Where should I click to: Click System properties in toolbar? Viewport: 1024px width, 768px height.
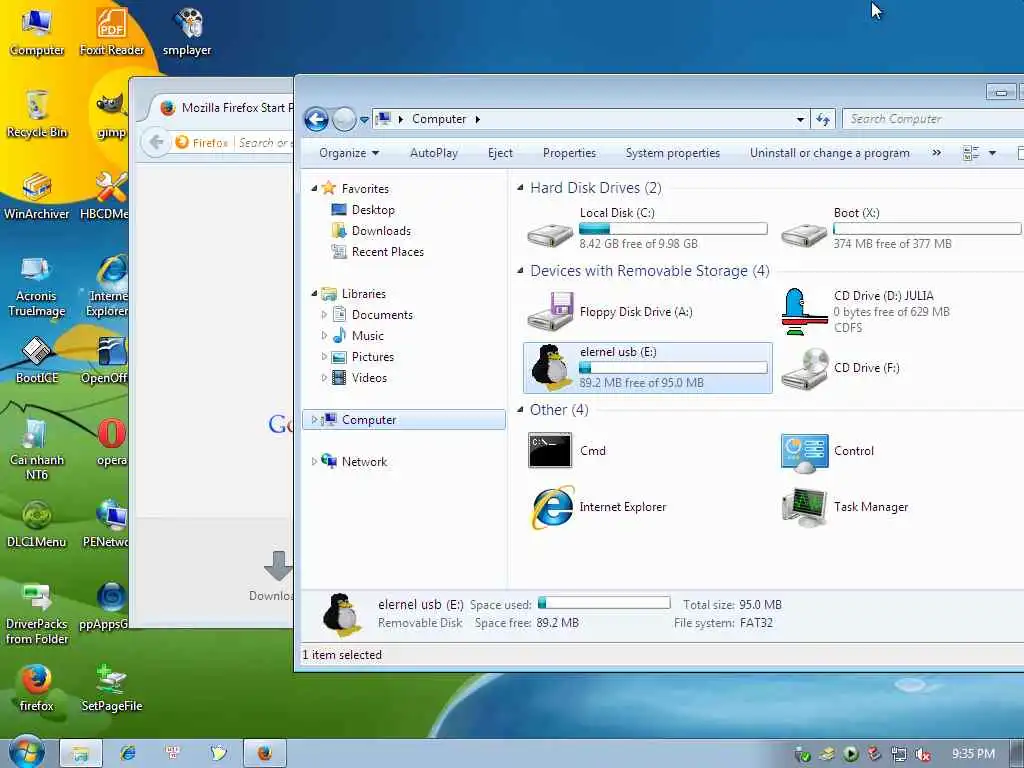(x=673, y=153)
